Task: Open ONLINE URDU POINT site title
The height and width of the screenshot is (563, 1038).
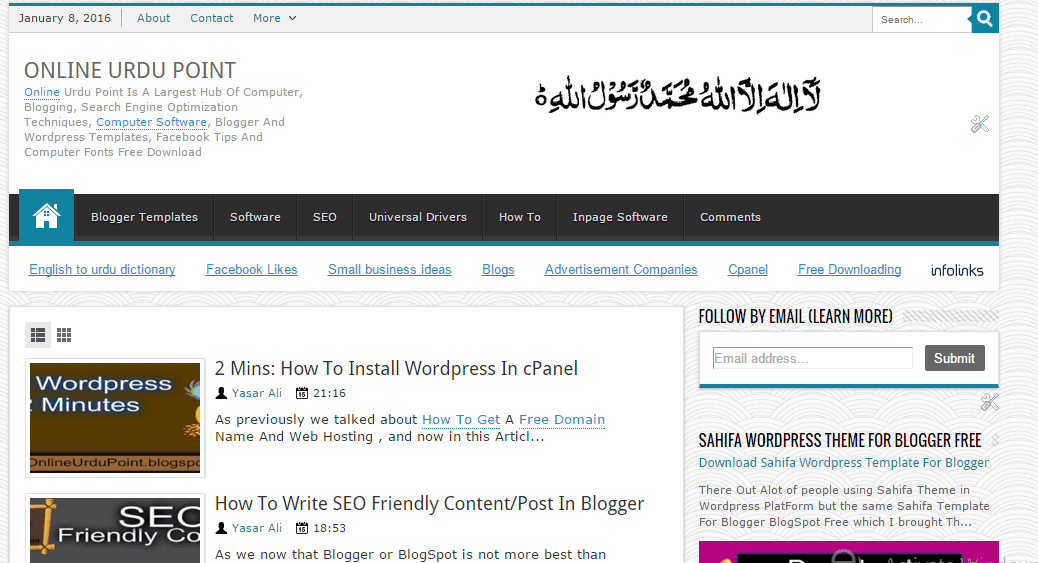Action: pyautogui.click(x=130, y=70)
